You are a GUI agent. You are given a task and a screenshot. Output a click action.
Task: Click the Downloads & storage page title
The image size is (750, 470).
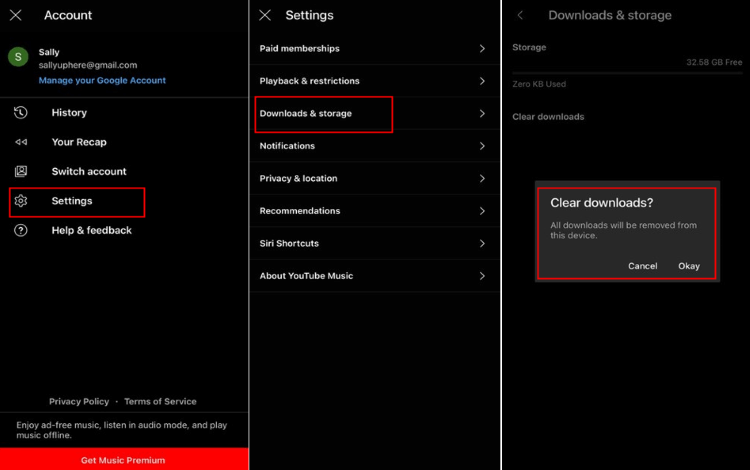(x=610, y=15)
